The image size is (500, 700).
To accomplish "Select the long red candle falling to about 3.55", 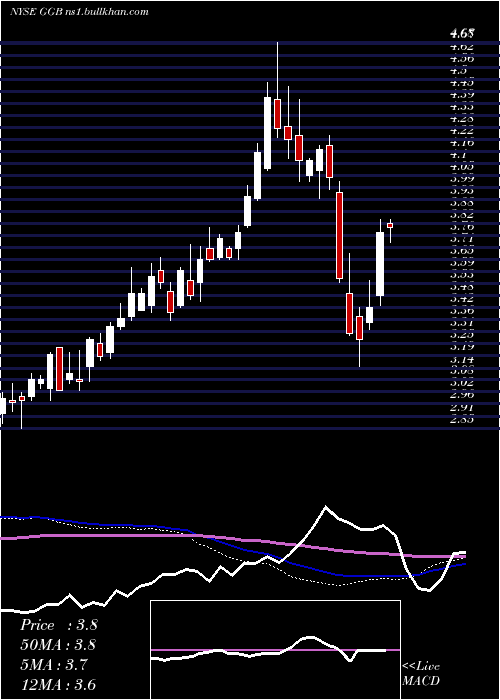I will [x=339, y=236].
